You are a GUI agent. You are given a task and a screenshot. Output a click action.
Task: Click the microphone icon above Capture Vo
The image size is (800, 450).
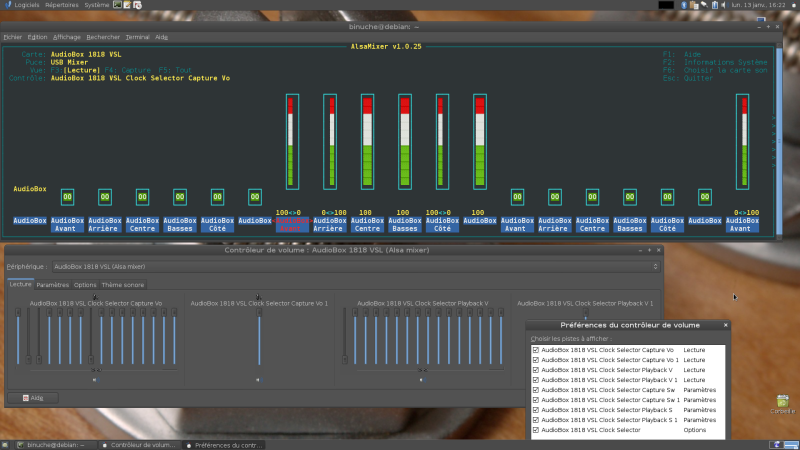tap(95, 296)
